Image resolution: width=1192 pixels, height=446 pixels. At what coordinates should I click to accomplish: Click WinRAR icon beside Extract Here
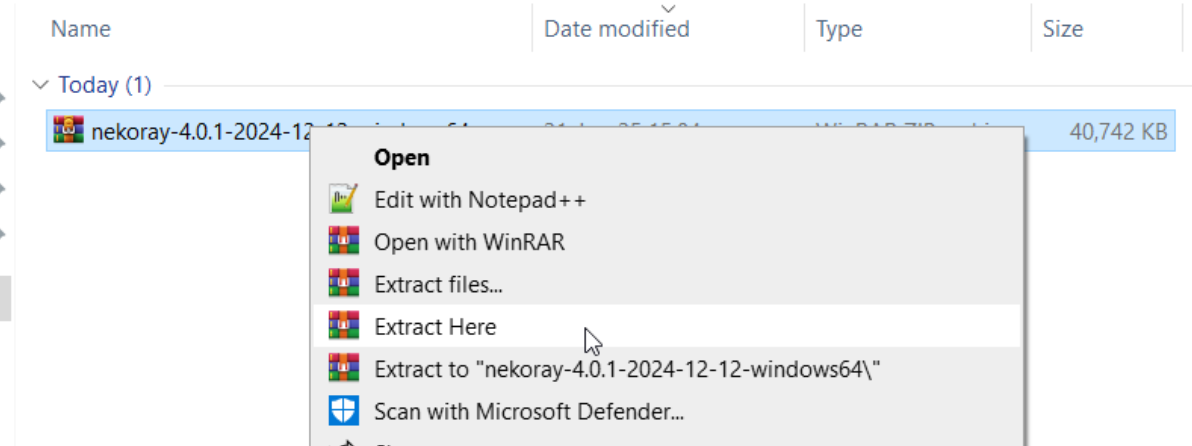click(x=343, y=326)
